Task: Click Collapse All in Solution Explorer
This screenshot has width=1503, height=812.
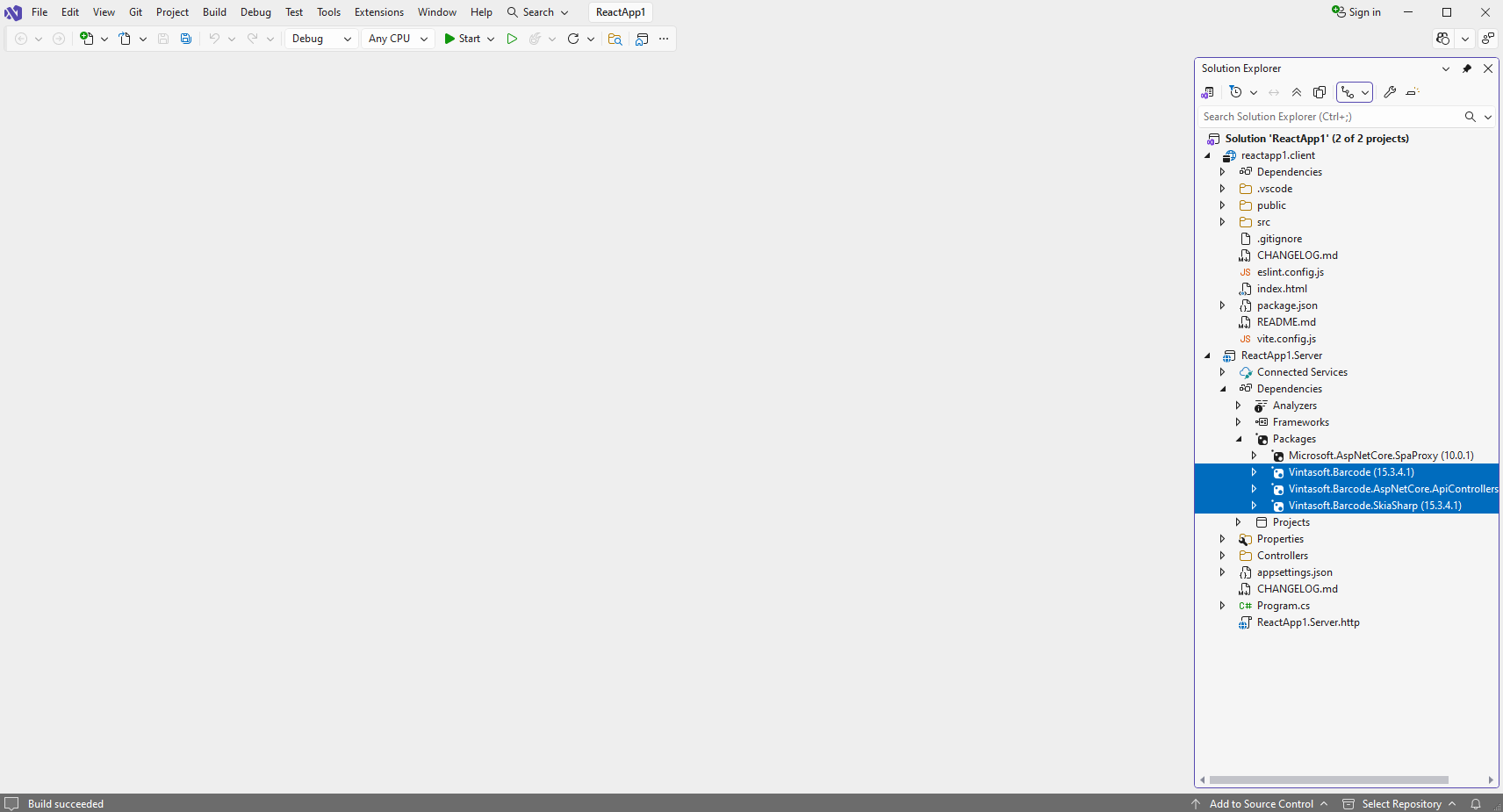Action: coord(1297,92)
